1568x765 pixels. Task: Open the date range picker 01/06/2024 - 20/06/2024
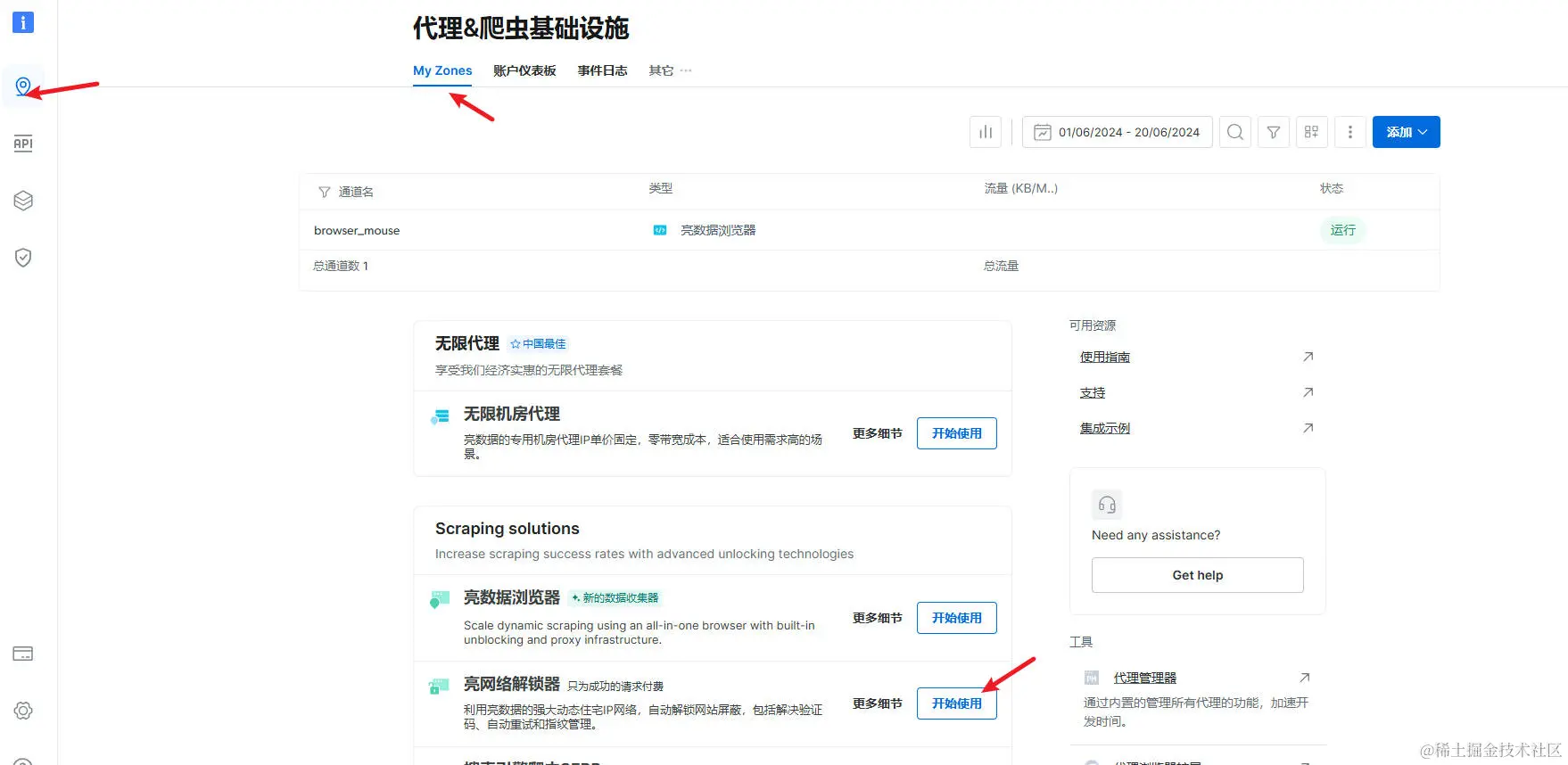pos(1118,132)
